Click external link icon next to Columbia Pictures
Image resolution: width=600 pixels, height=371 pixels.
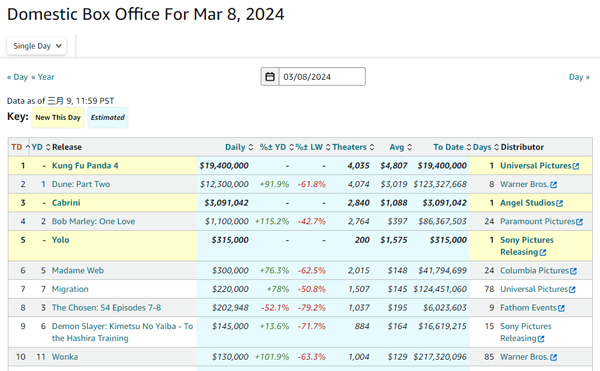point(573,271)
